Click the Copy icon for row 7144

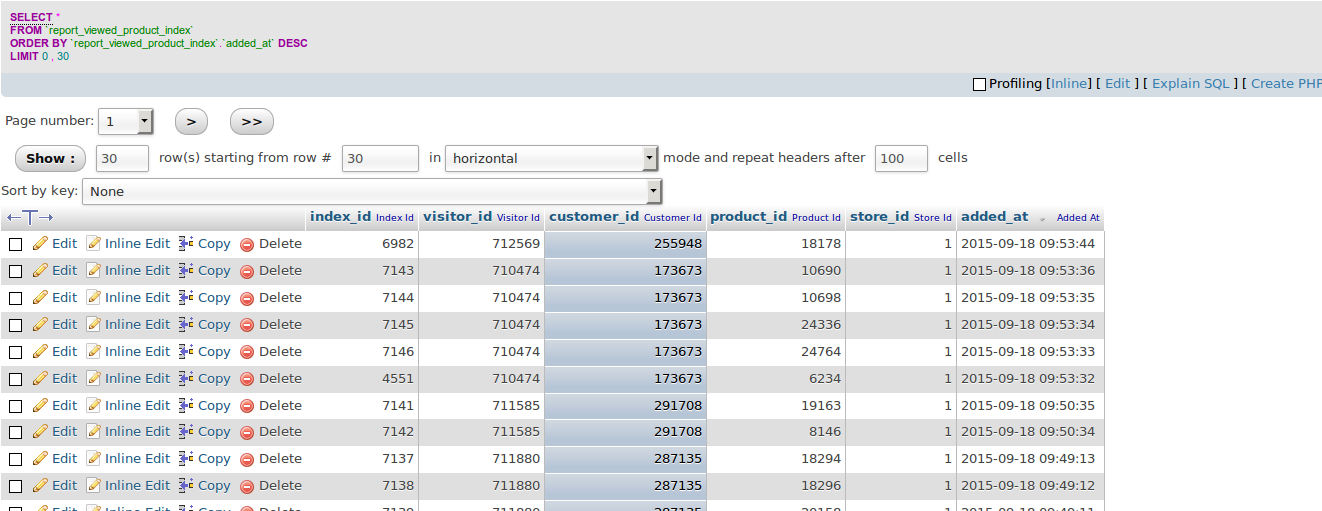186,297
